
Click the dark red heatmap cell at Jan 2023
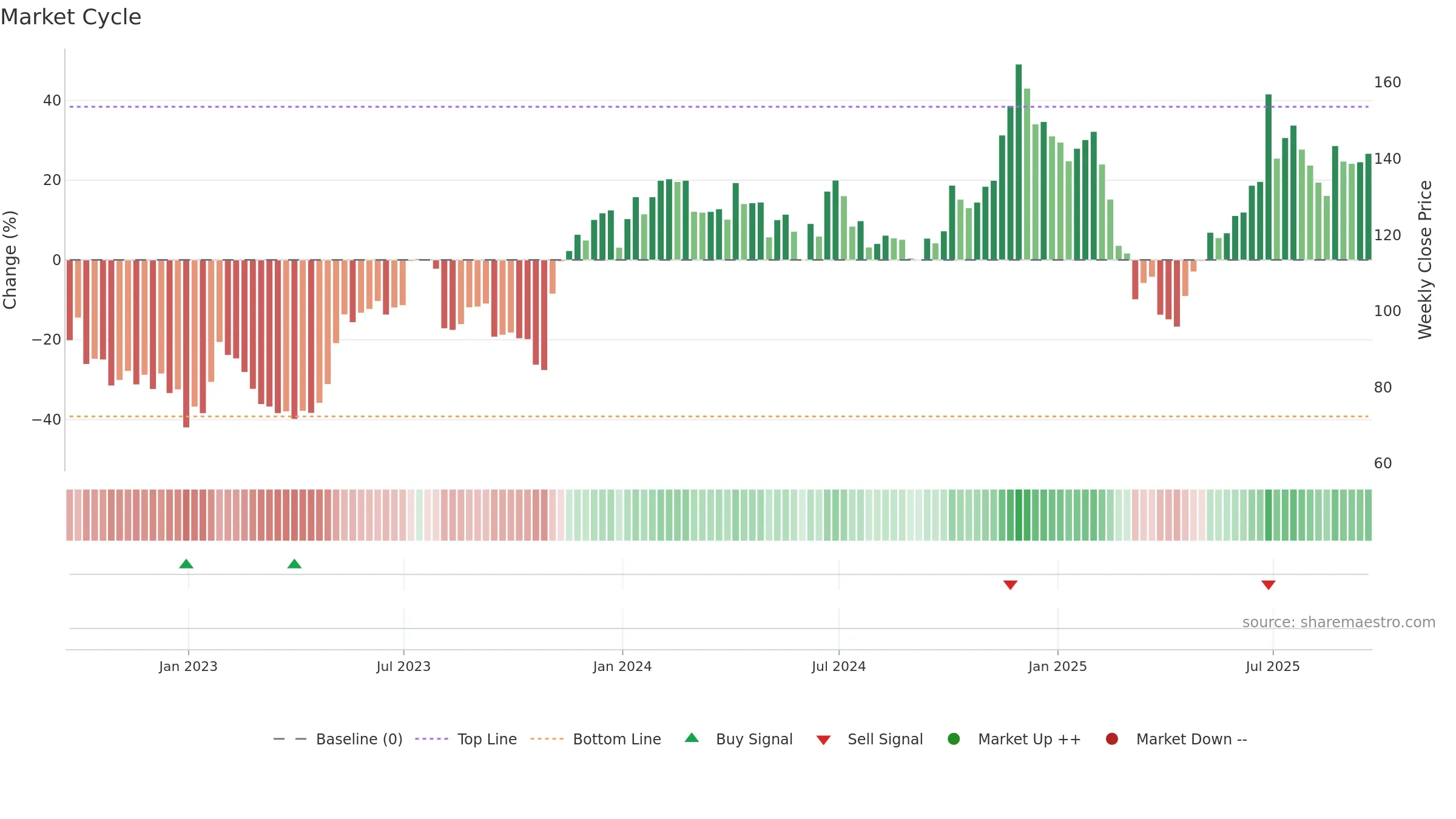[186, 515]
